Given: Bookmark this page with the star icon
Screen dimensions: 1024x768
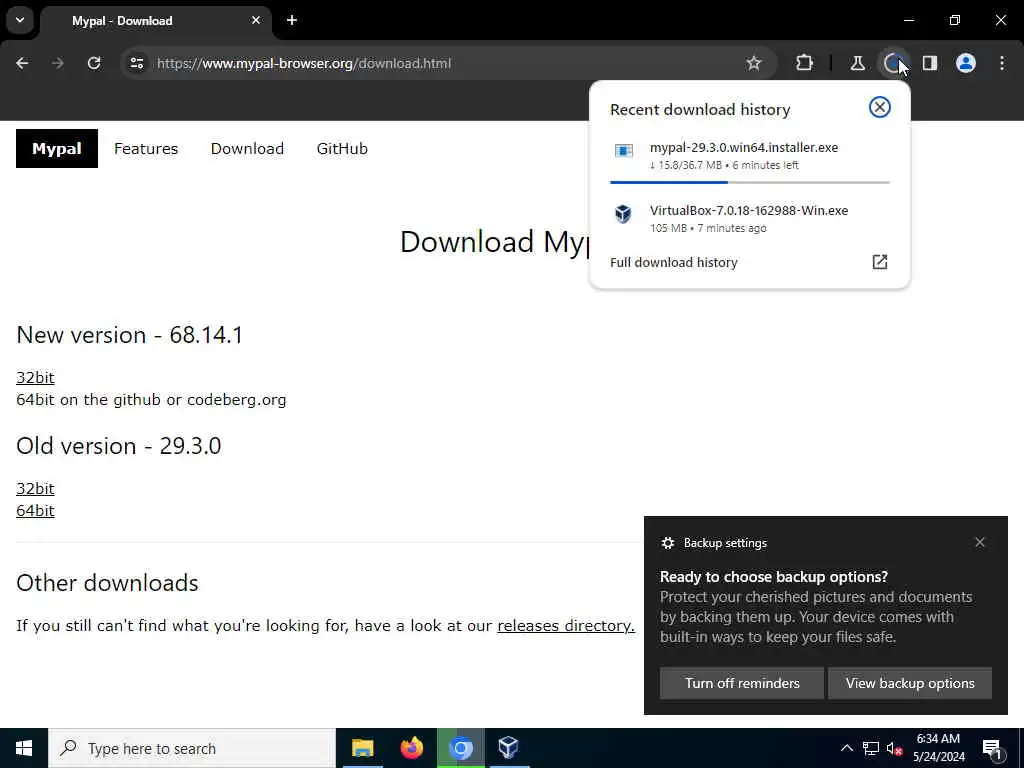Looking at the screenshot, I should tap(754, 63).
